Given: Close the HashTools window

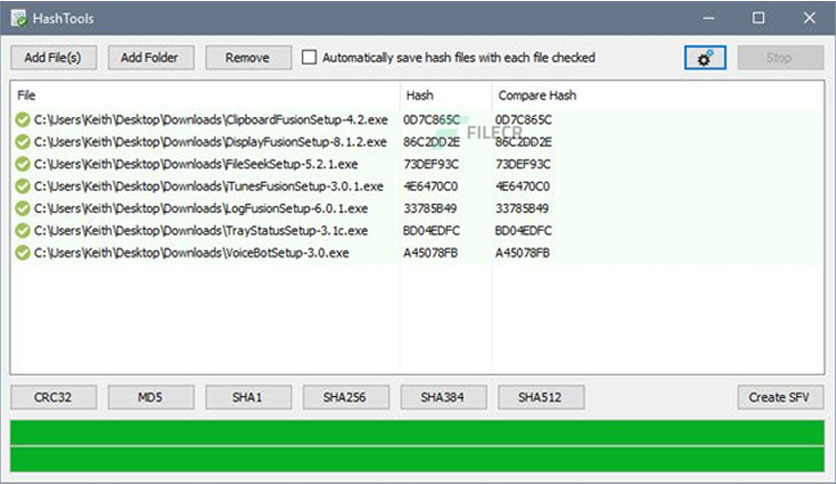Looking at the screenshot, I should tap(809, 18).
